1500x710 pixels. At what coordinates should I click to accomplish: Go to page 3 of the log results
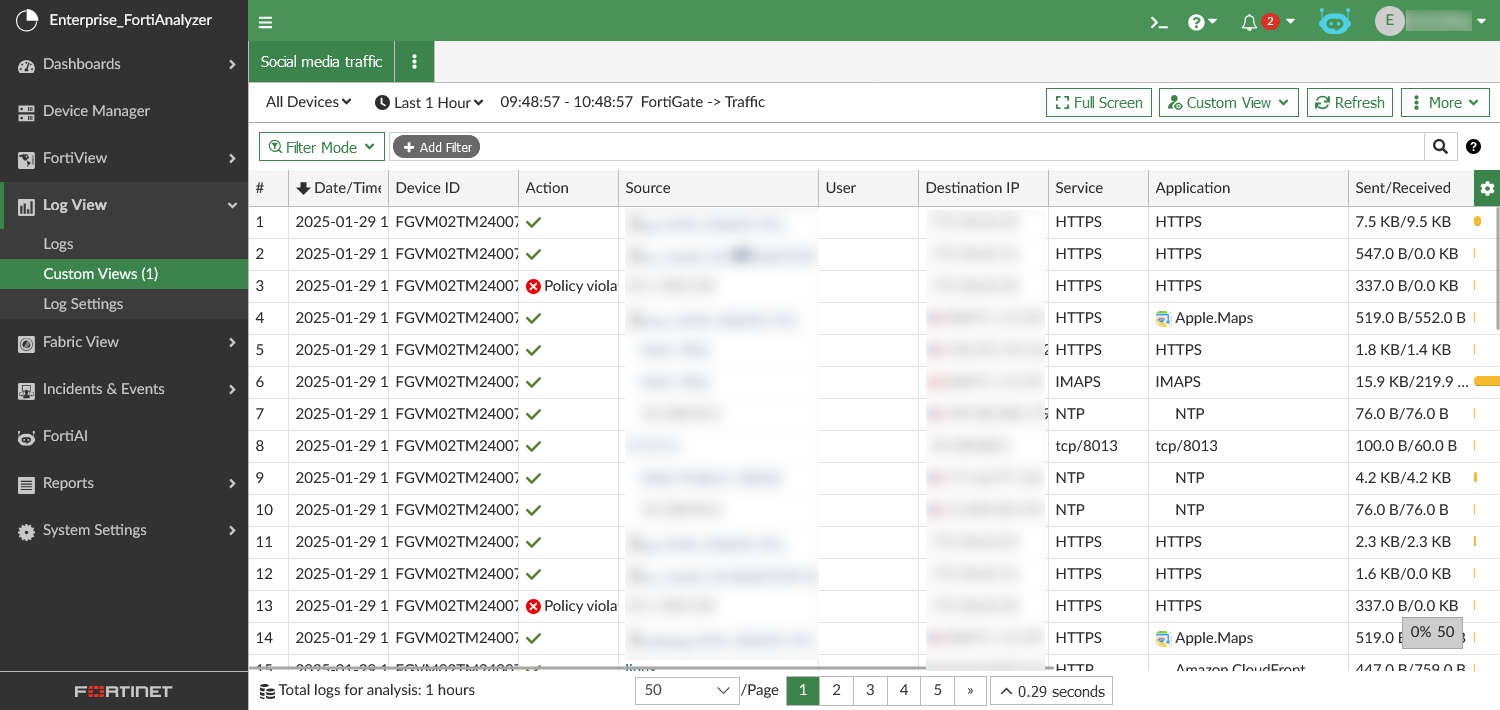tap(869, 690)
